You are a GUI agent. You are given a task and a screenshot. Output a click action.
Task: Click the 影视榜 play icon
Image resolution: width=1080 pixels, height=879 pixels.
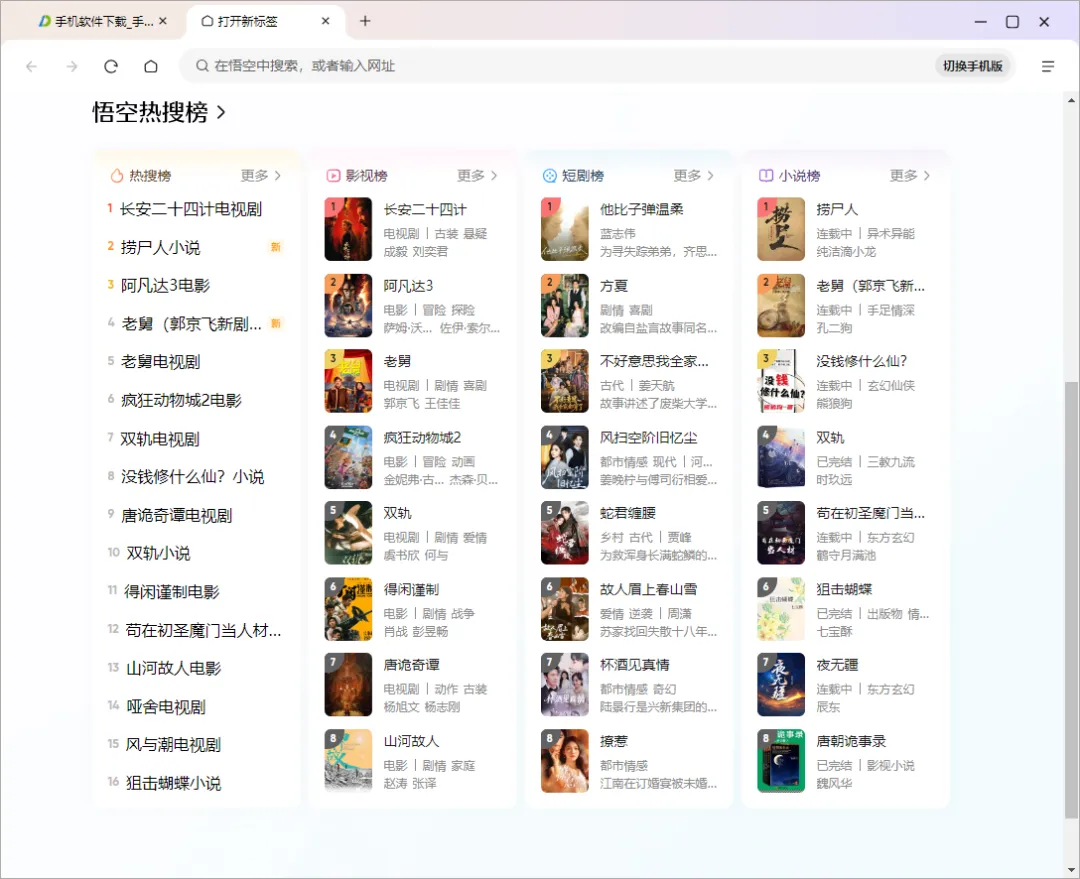point(333,176)
